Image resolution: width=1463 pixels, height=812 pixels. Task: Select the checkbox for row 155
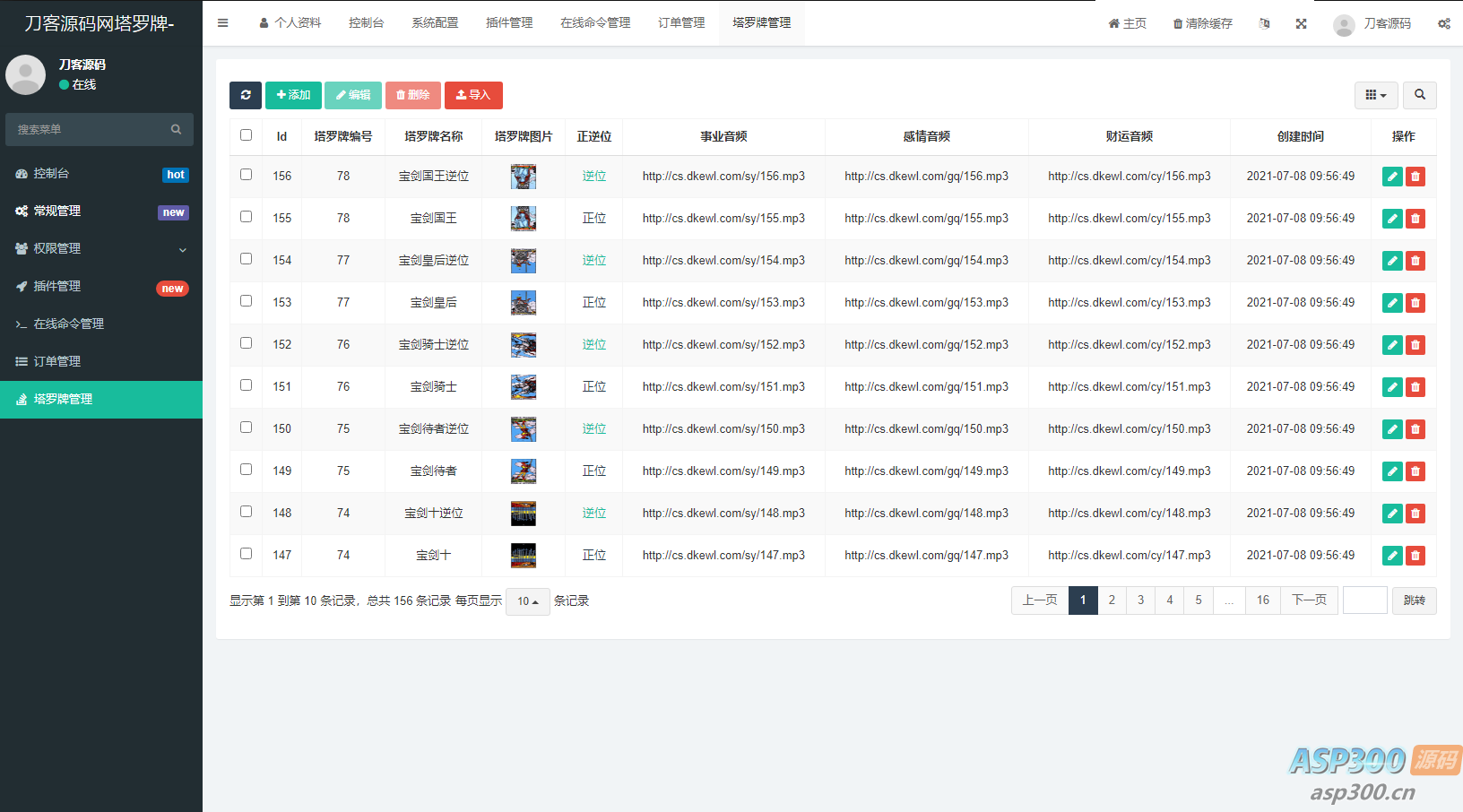pos(246,217)
